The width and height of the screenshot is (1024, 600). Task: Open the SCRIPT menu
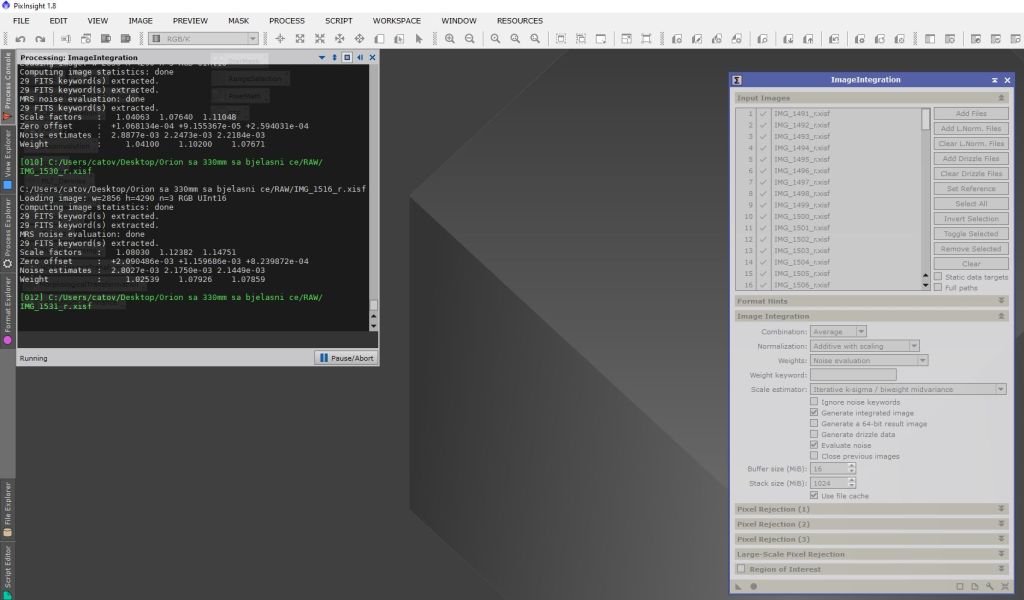[x=338, y=21]
